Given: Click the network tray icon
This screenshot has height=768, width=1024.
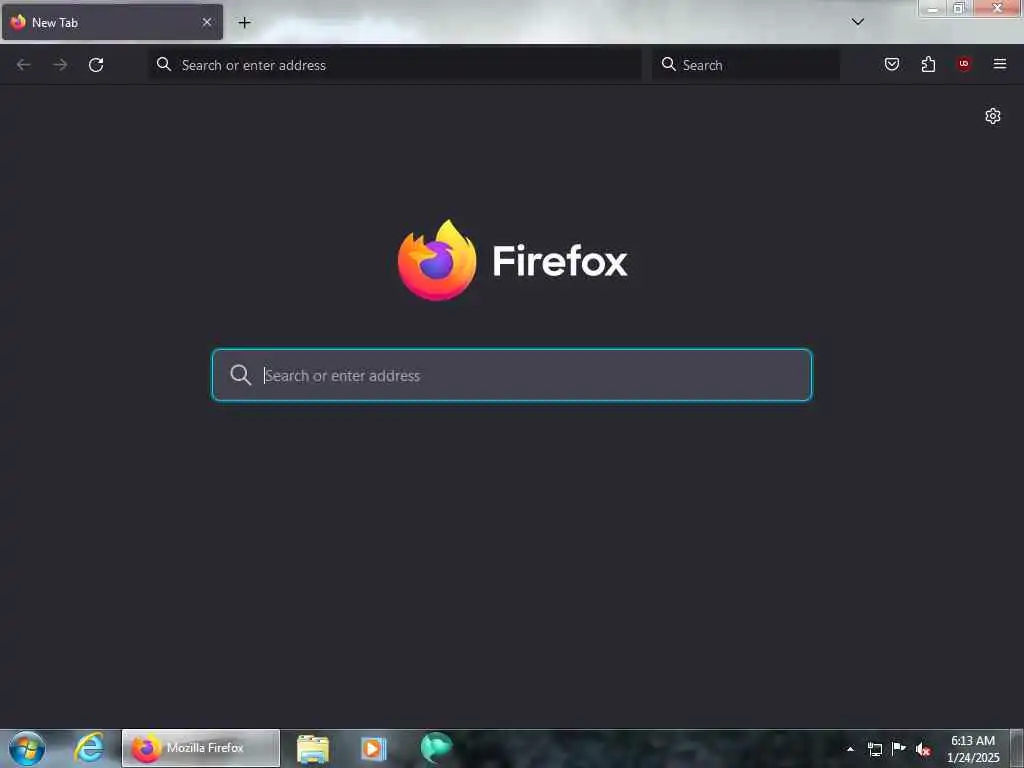Looking at the screenshot, I should pos(874,749).
